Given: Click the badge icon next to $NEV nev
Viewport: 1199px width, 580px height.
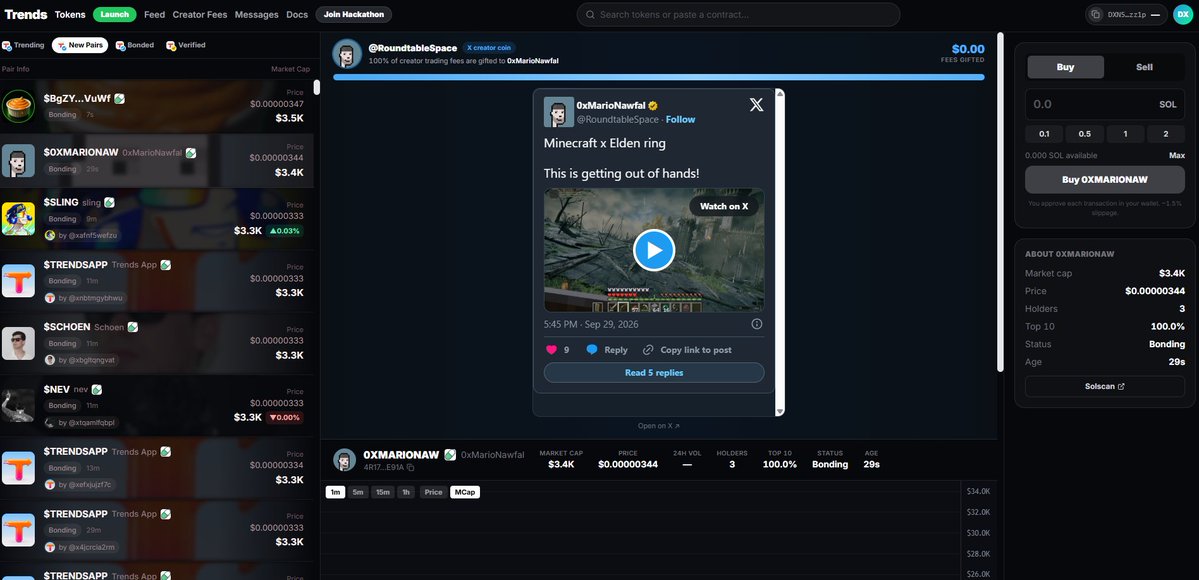Looking at the screenshot, I should 97,389.
